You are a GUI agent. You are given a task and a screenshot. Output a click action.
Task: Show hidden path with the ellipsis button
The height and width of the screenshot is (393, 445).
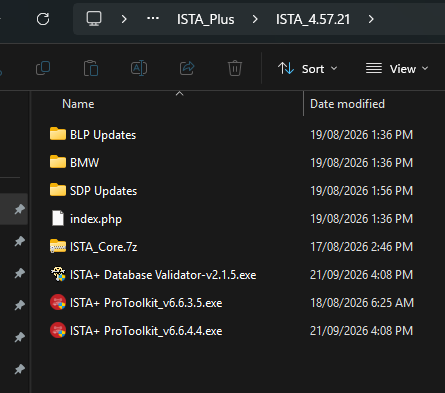[153, 19]
